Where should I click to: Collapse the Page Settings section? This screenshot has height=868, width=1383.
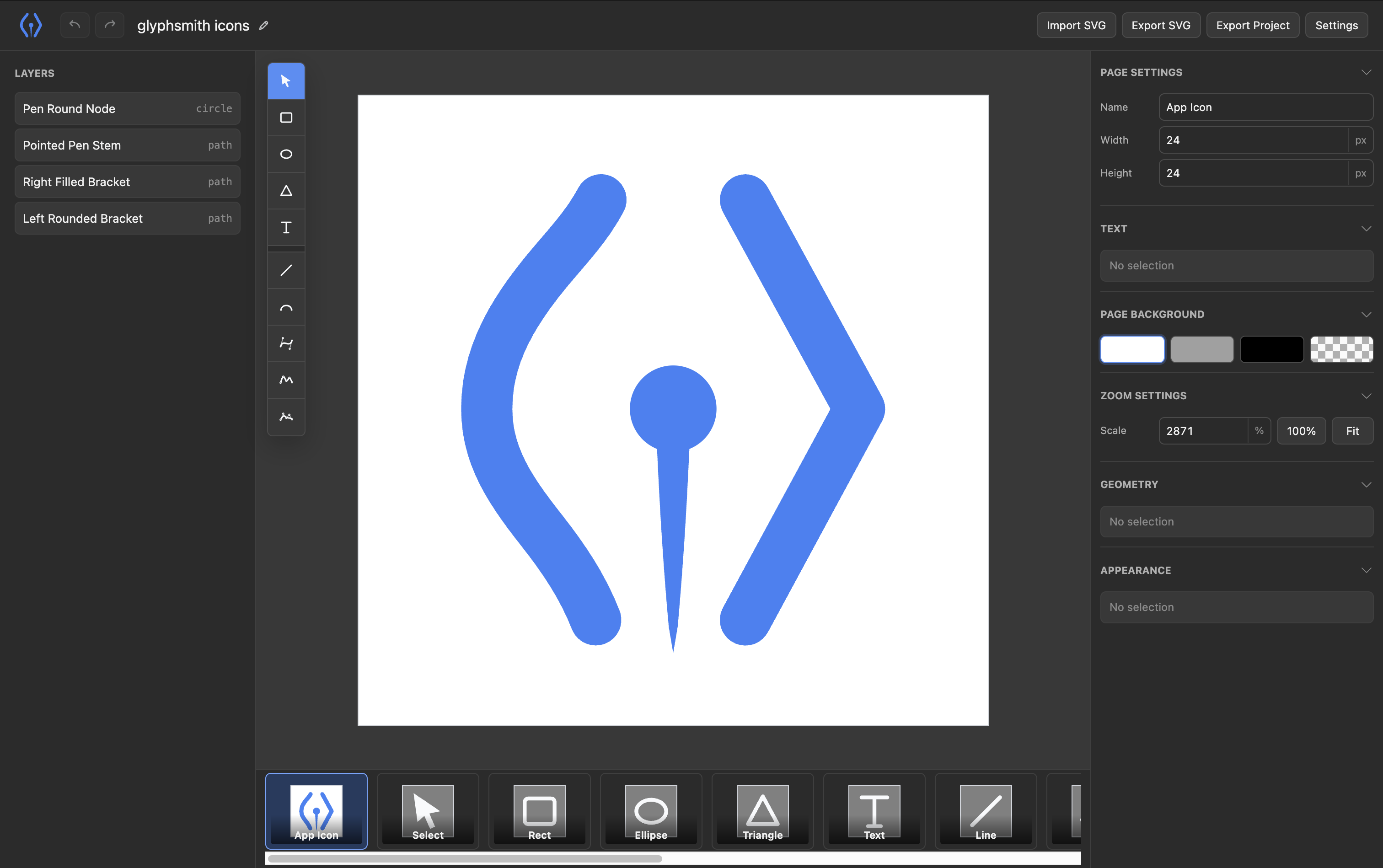pyautogui.click(x=1367, y=72)
